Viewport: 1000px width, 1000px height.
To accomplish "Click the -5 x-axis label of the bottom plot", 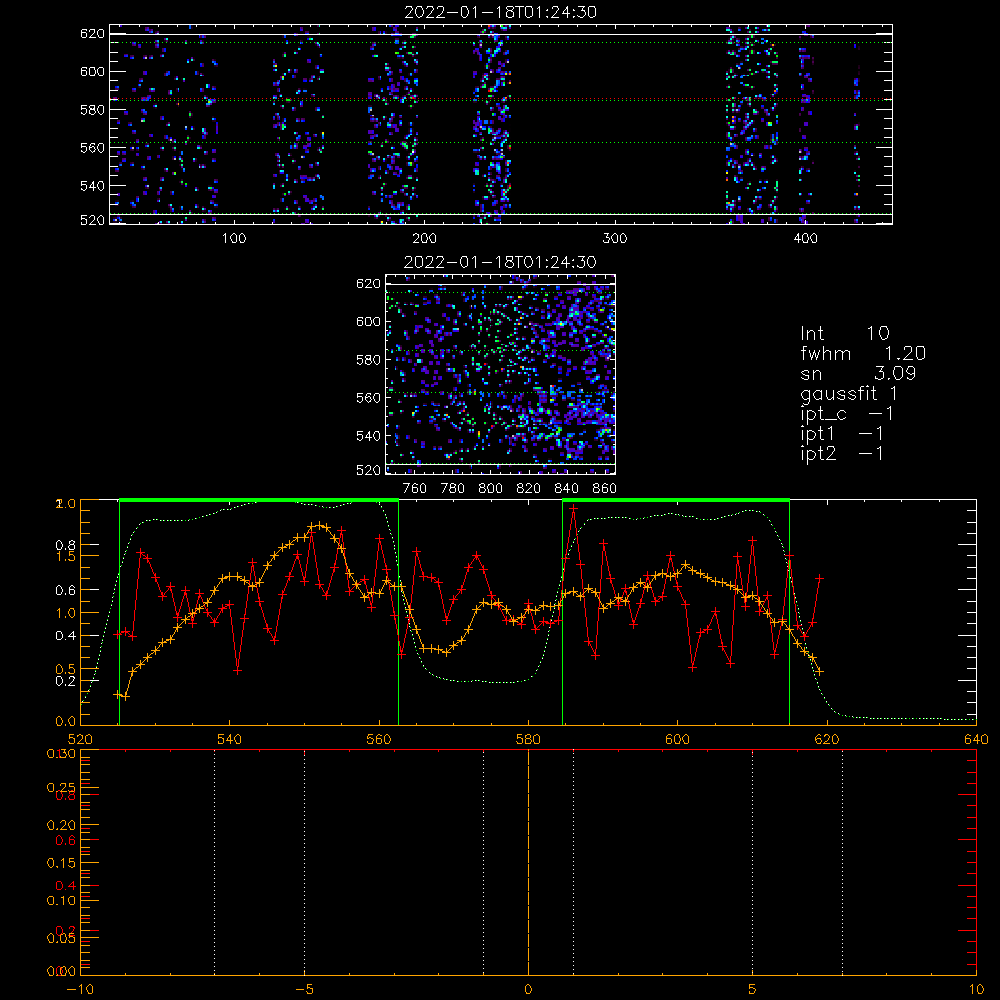I will (x=305, y=990).
